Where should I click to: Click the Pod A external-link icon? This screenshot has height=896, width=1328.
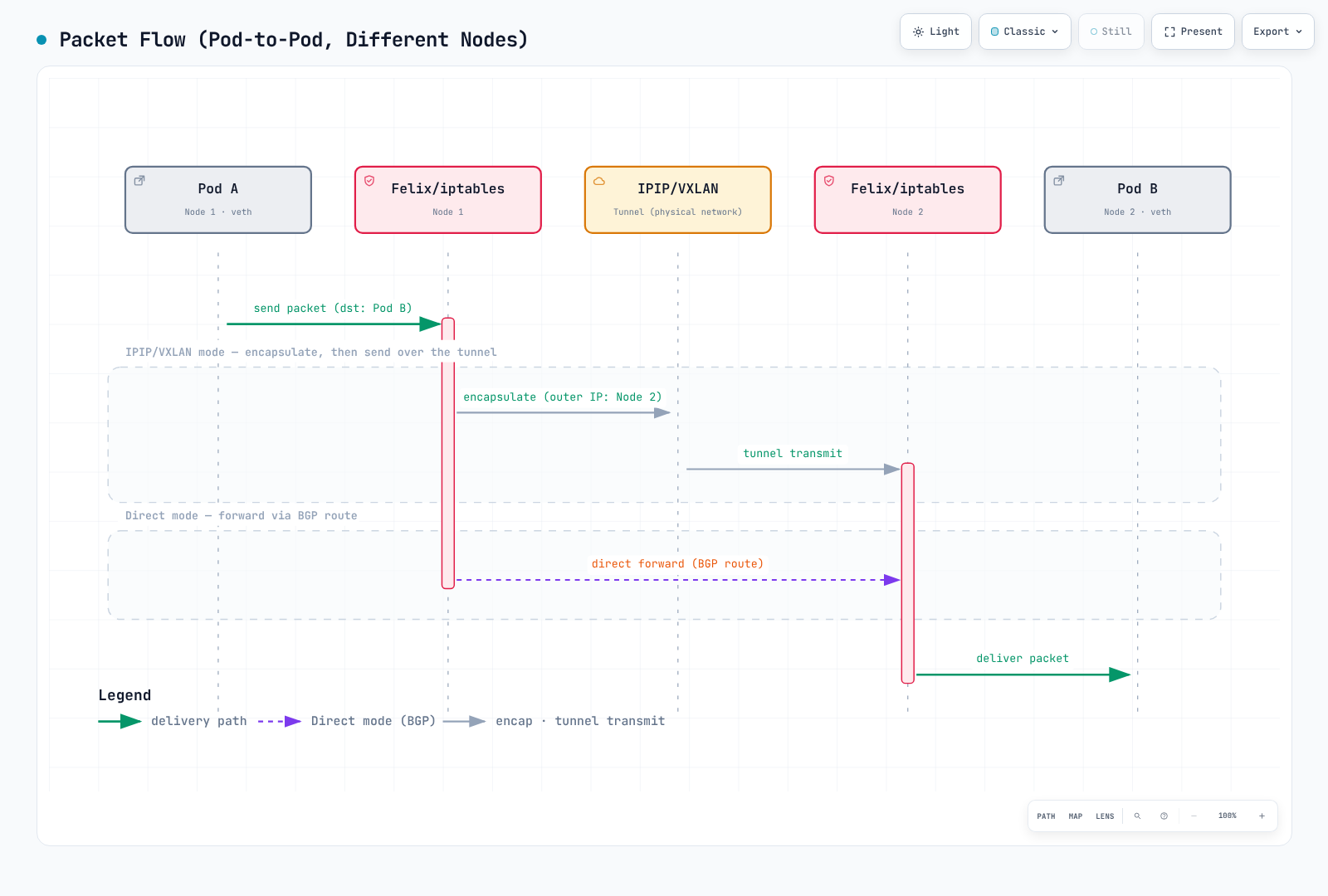pos(139,180)
